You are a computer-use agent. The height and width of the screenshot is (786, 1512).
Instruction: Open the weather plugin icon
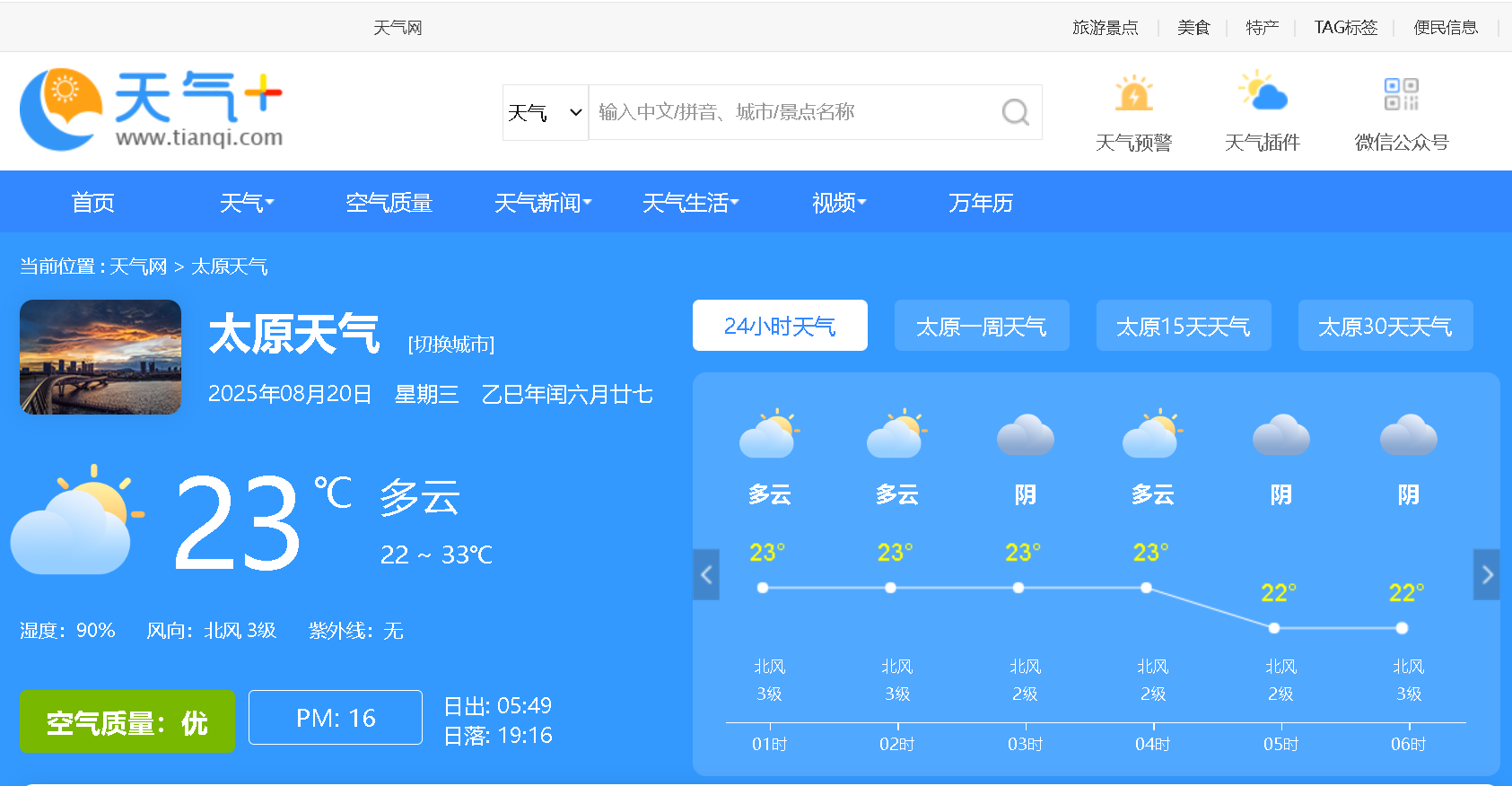1262,92
